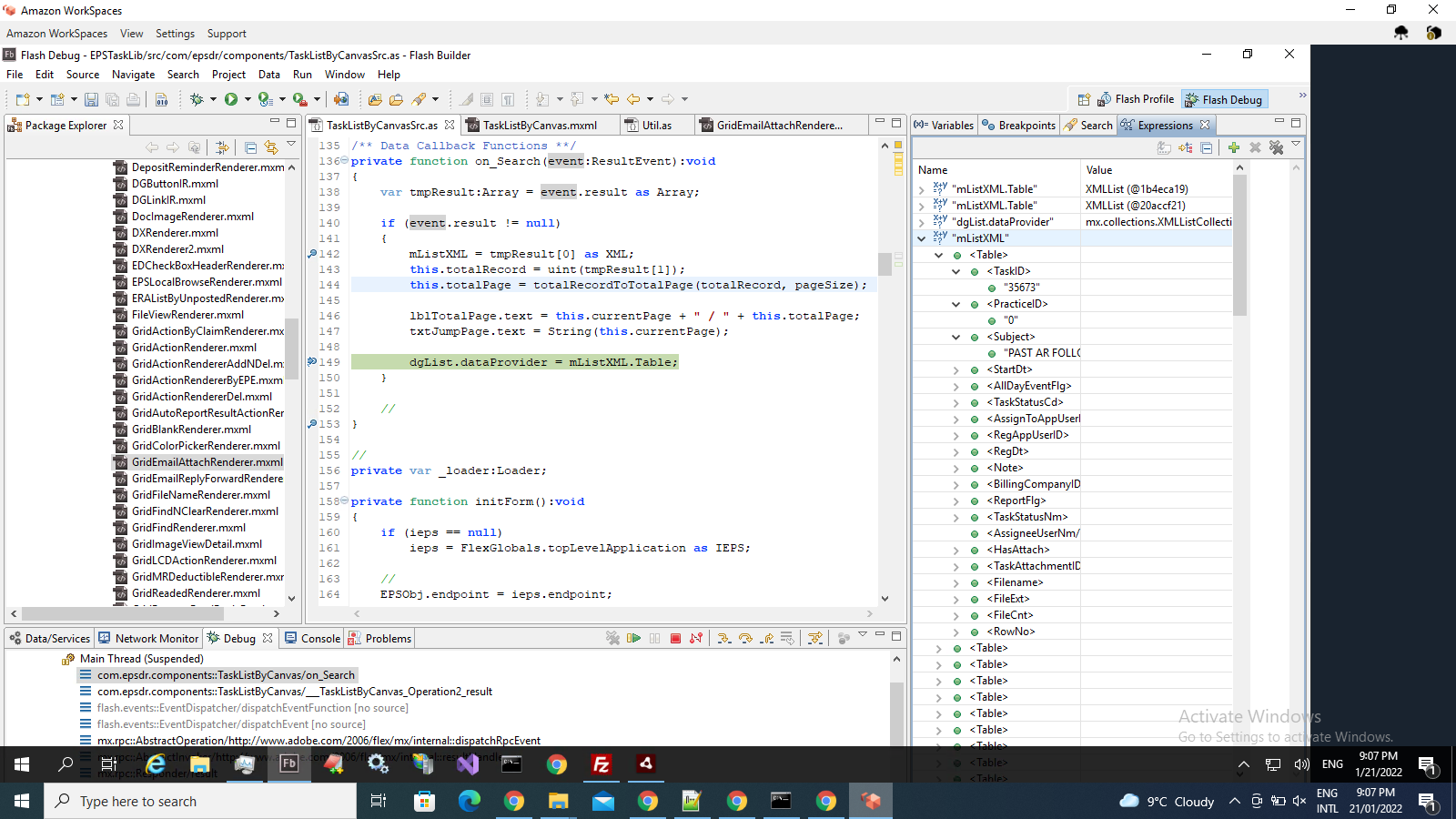Select GridEmailAttachRenderer.mxml in Package Explorer
1456x819 pixels.
point(207,462)
